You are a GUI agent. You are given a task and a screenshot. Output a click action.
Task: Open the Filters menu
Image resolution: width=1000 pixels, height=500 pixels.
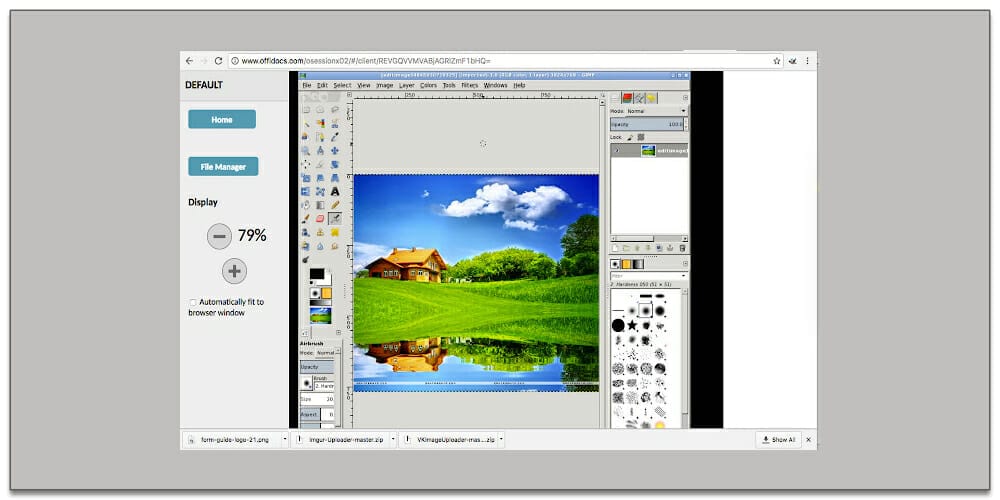click(x=470, y=85)
